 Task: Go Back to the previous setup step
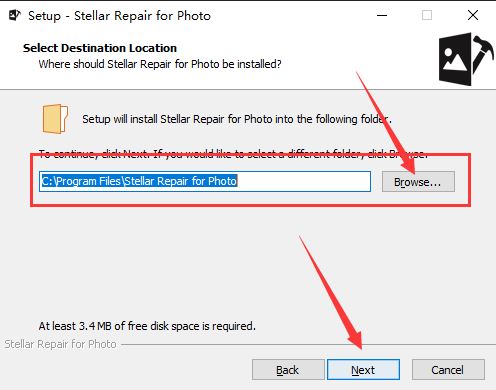[x=288, y=370]
